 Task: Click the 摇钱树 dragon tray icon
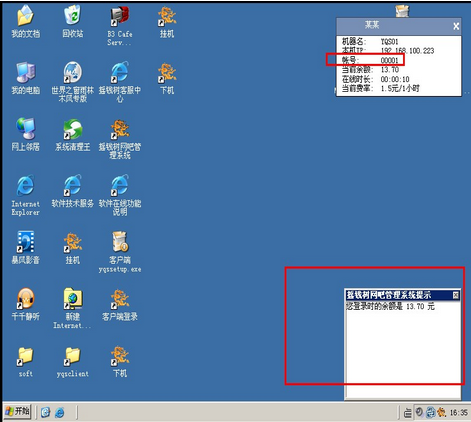[442, 413]
